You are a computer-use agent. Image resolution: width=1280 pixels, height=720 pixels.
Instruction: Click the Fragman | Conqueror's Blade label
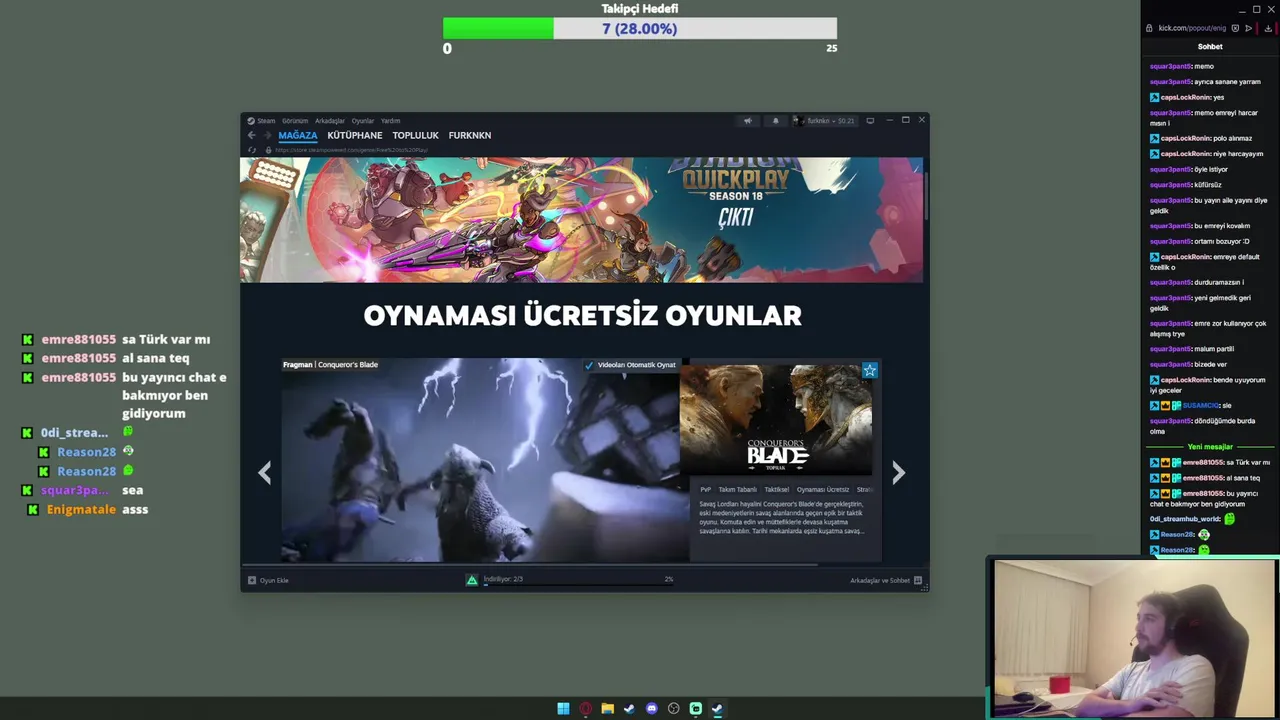tap(330, 365)
